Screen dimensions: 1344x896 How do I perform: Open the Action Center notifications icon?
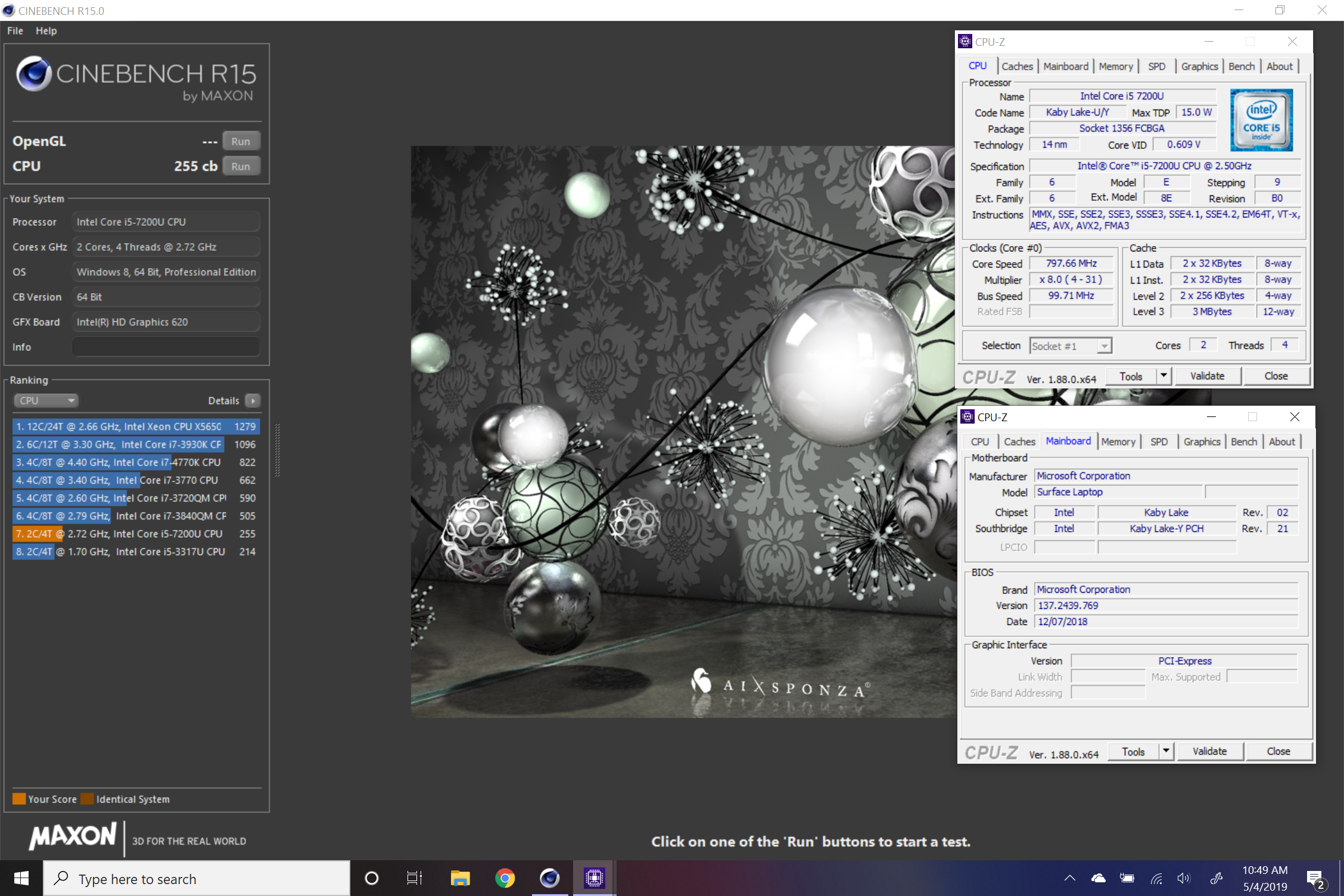(x=1316, y=879)
